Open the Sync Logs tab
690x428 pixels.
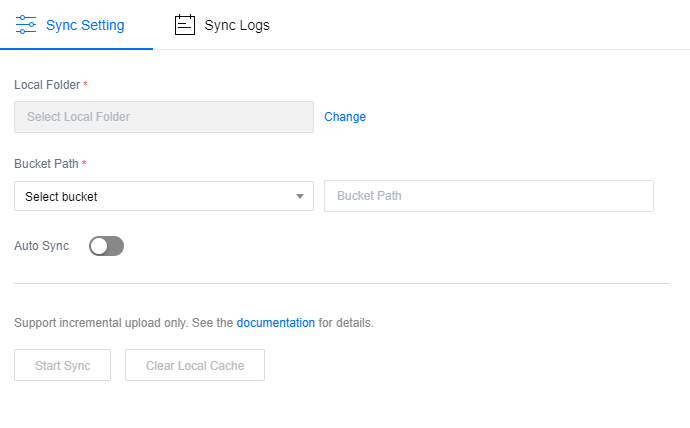[x=236, y=25]
